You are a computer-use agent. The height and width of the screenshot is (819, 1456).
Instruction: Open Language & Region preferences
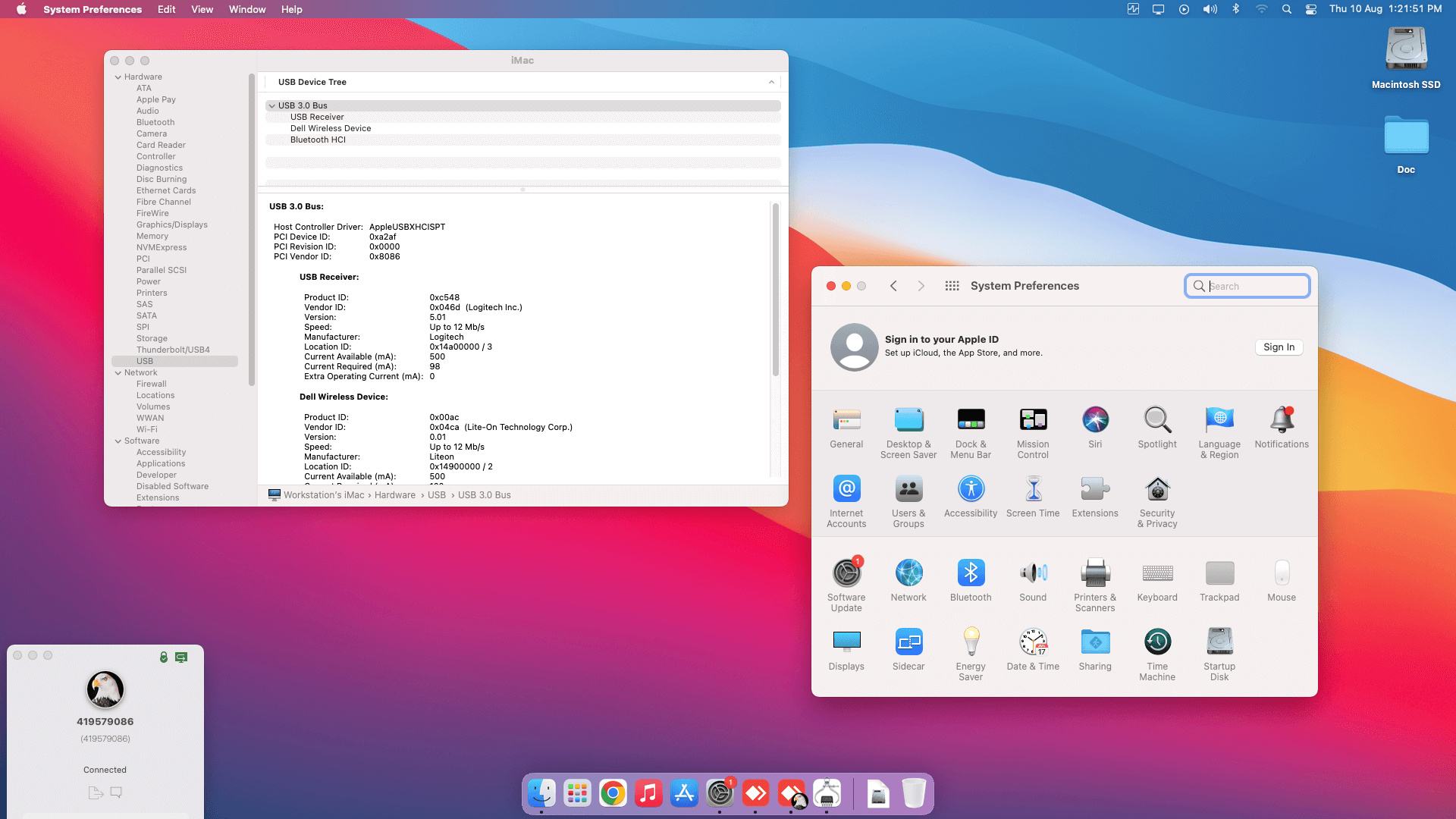pos(1219,433)
